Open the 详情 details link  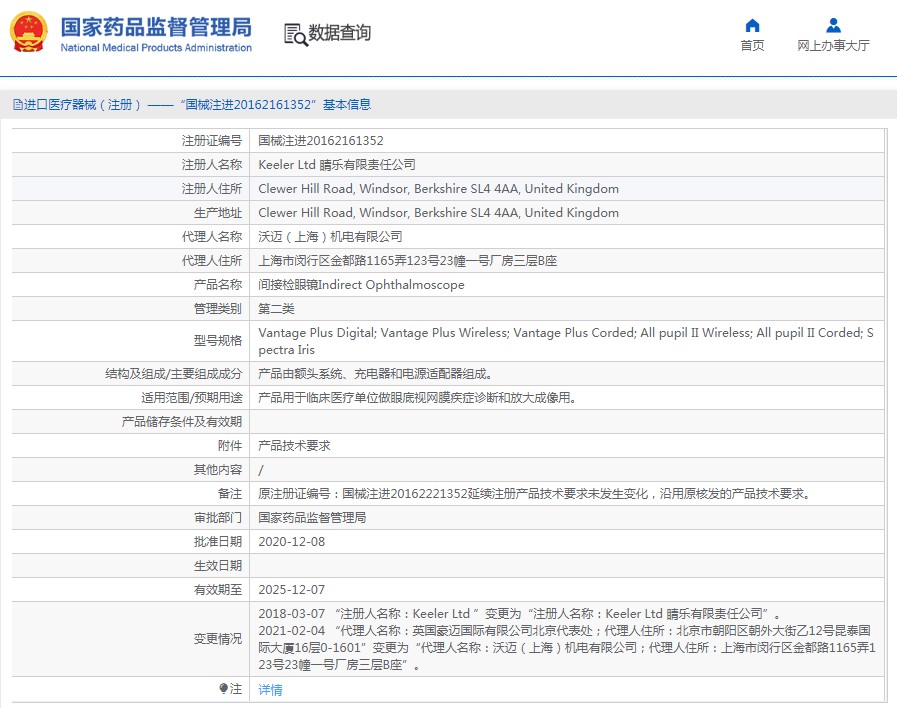coord(270,690)
